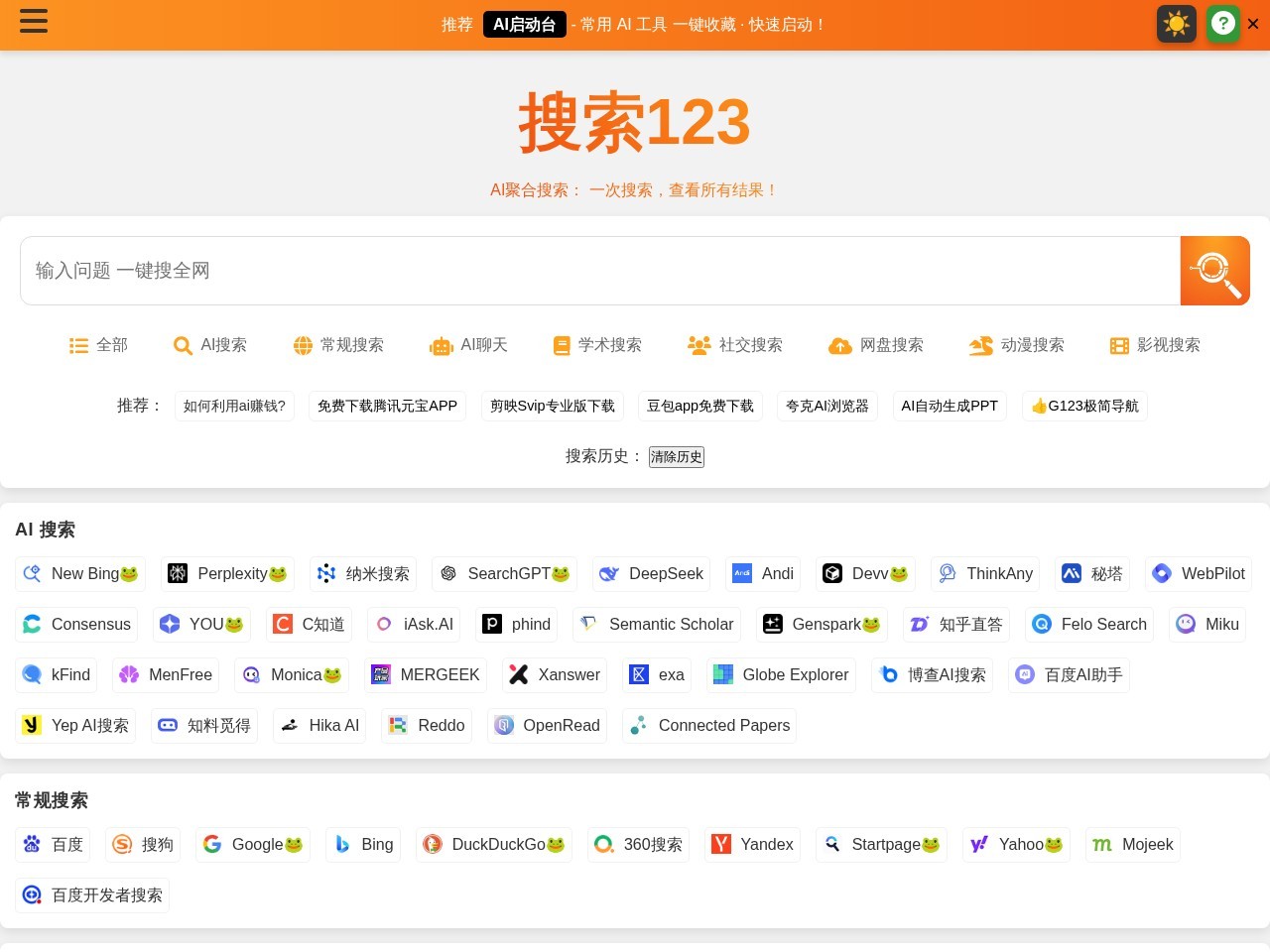Click the SearchGPT icon
Screen dimensions: 1270x952
point(448,573)
